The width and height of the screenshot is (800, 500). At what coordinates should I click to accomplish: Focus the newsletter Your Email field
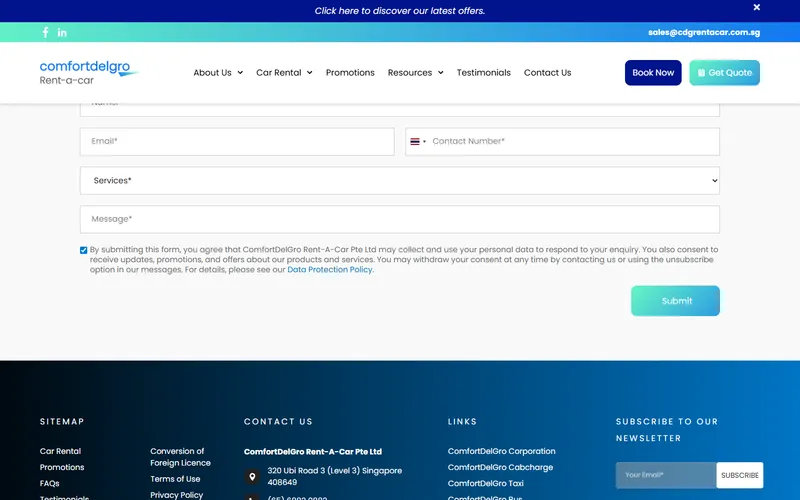click(x=666, y=475)
